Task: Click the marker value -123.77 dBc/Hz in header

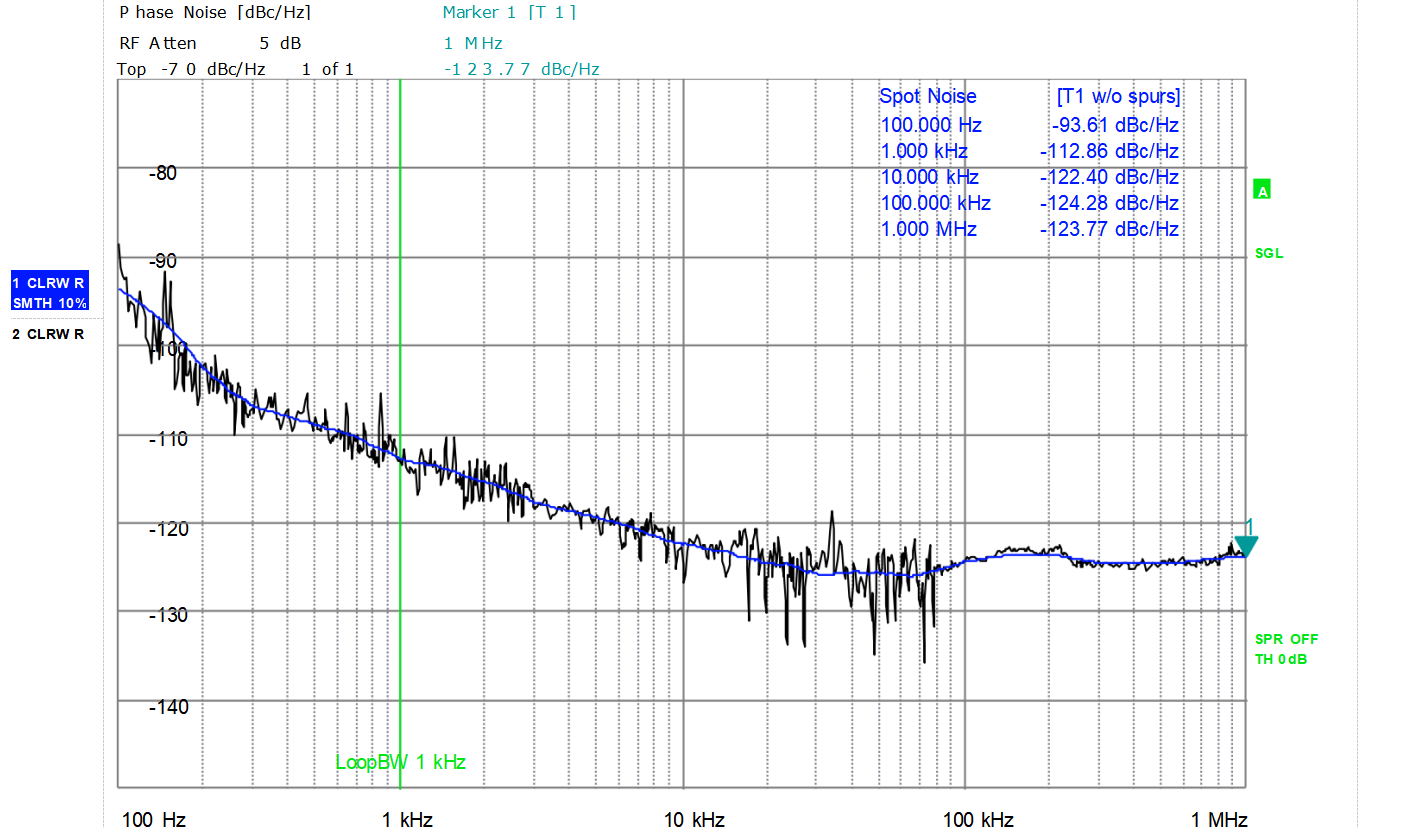Action: coord(522,69)
